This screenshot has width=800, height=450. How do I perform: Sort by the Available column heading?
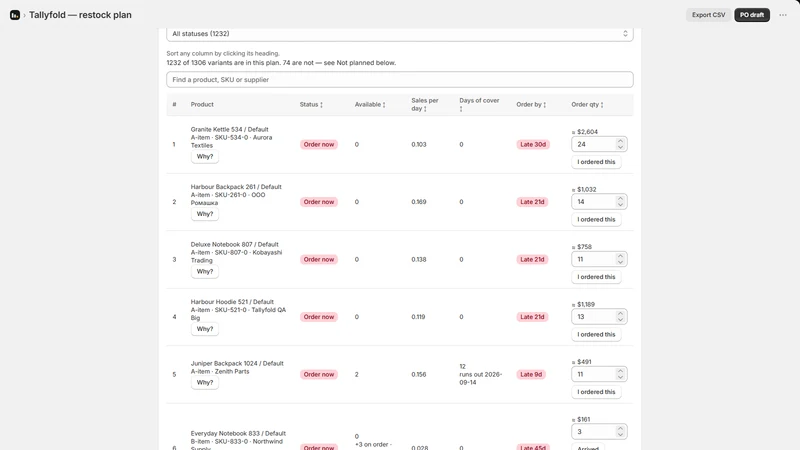click(x=370, y=105)
